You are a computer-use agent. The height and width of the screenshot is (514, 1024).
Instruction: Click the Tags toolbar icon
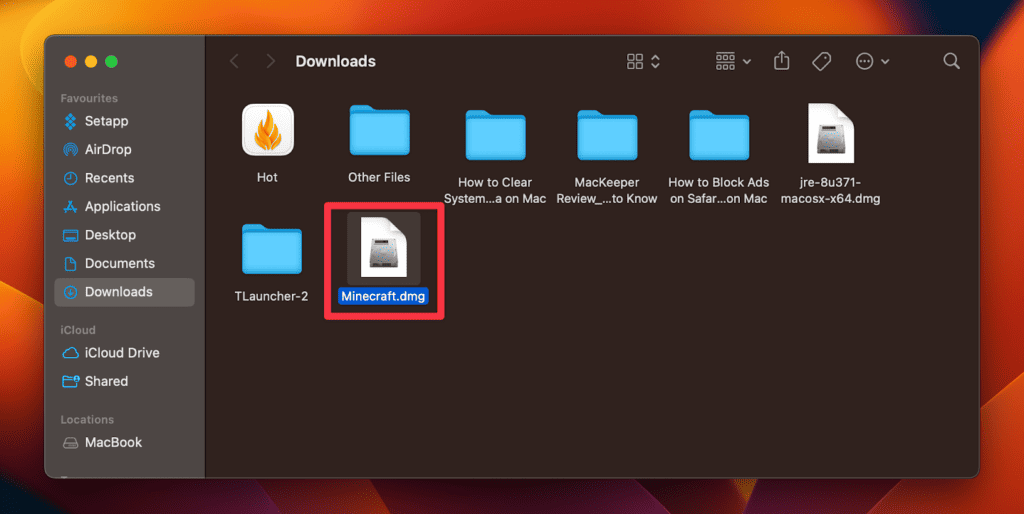pyautogui.click(x=822, y=61)
